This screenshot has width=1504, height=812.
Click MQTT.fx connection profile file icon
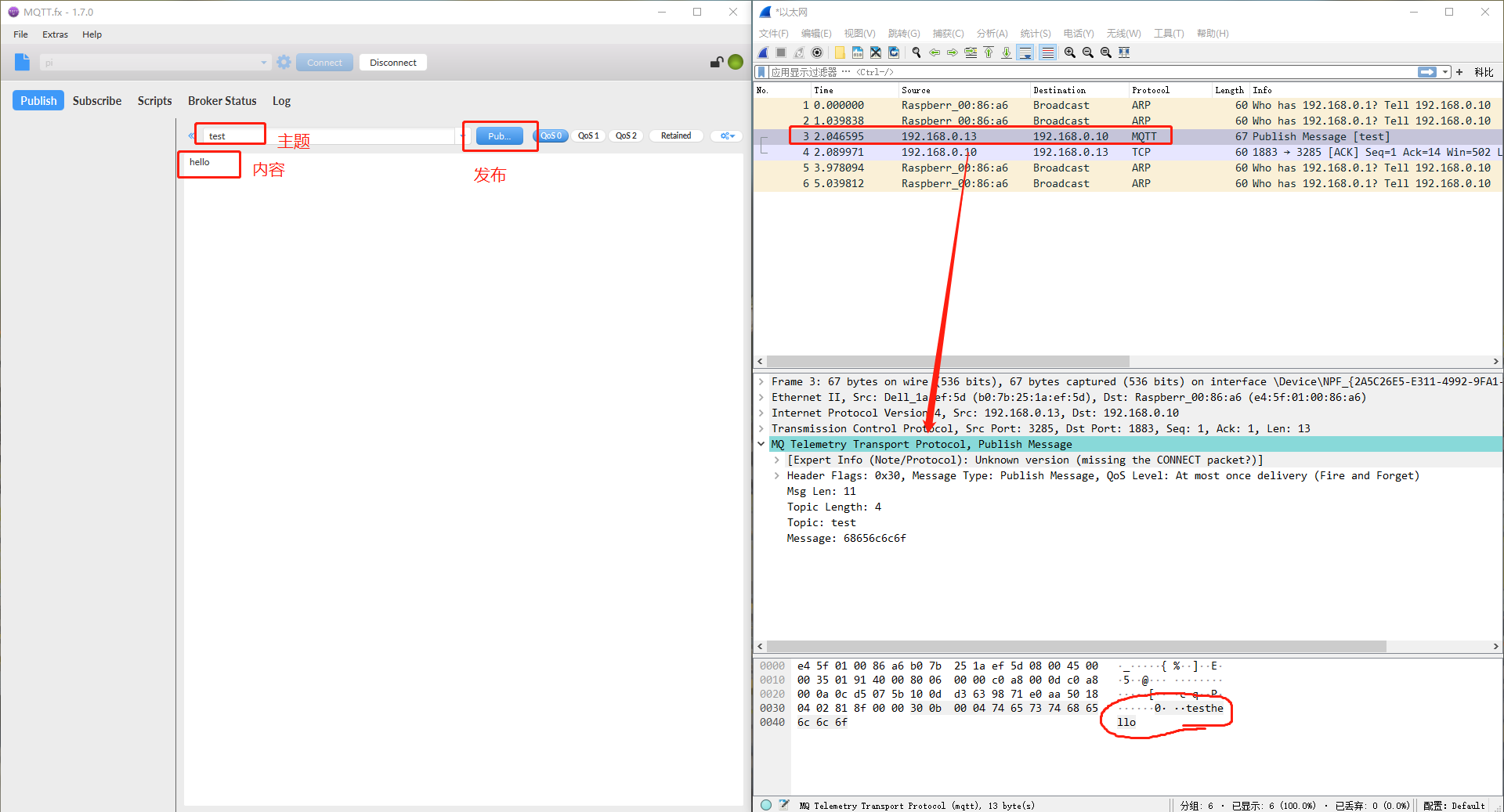click(x=22, y=63)
